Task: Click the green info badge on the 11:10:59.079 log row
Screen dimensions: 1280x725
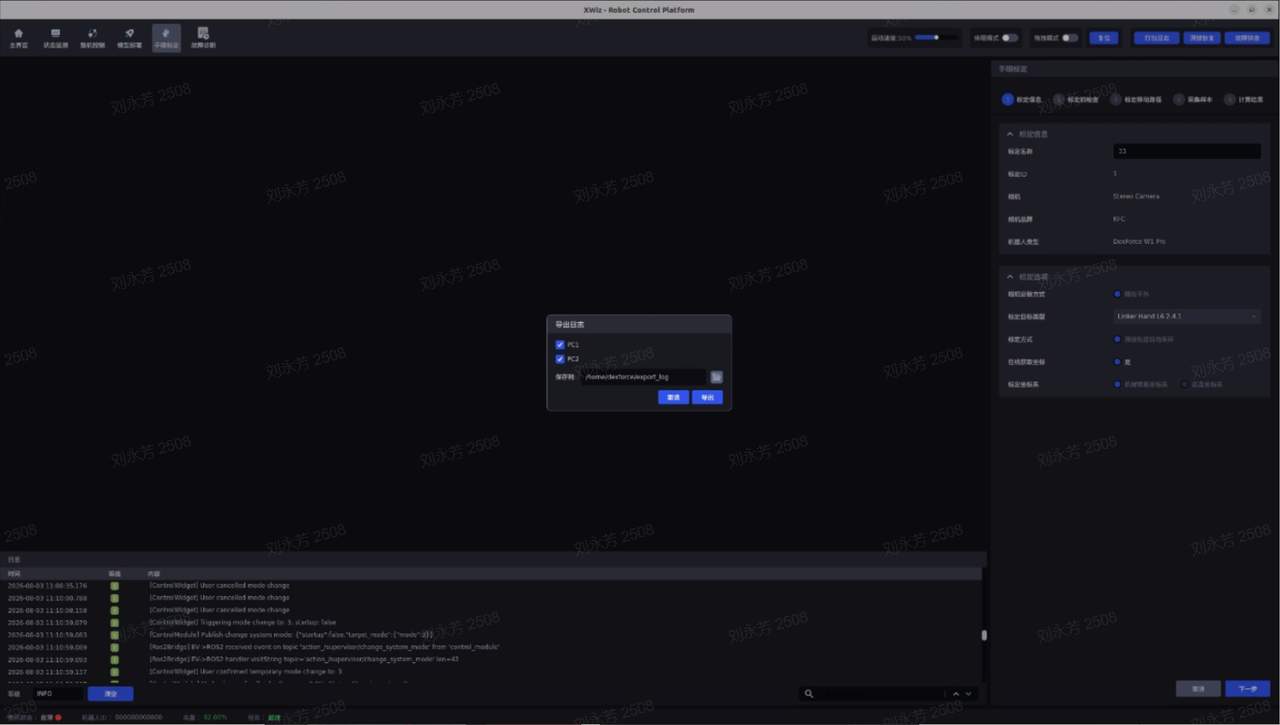Action: (114, 622)
